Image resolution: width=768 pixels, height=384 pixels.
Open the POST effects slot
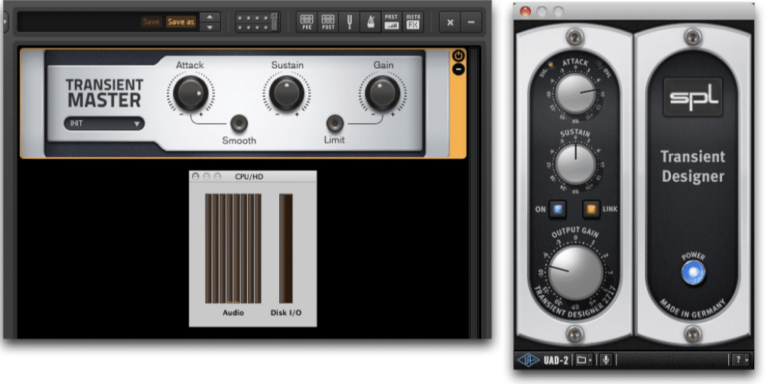[x=328, y=22]
